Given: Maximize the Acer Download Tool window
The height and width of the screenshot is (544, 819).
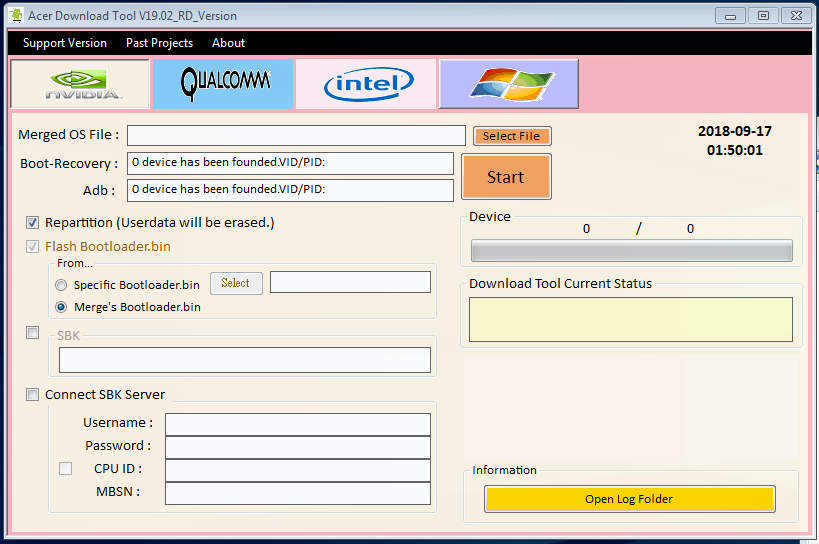Looking at the screenshot, I should coord(763,16).
